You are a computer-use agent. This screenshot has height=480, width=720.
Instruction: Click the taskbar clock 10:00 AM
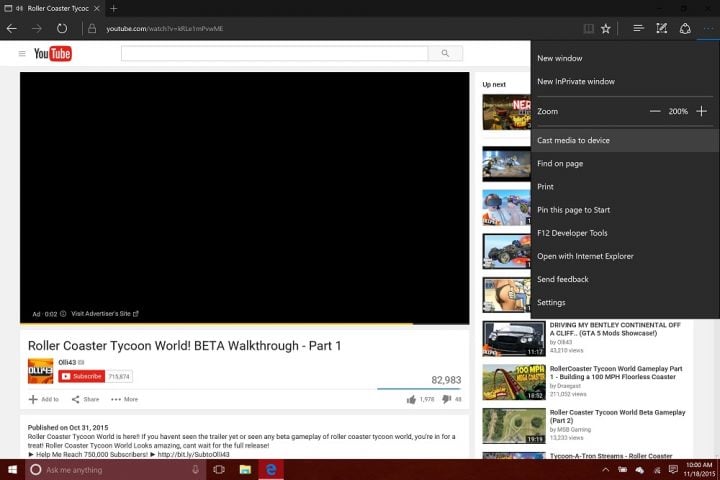699,469
